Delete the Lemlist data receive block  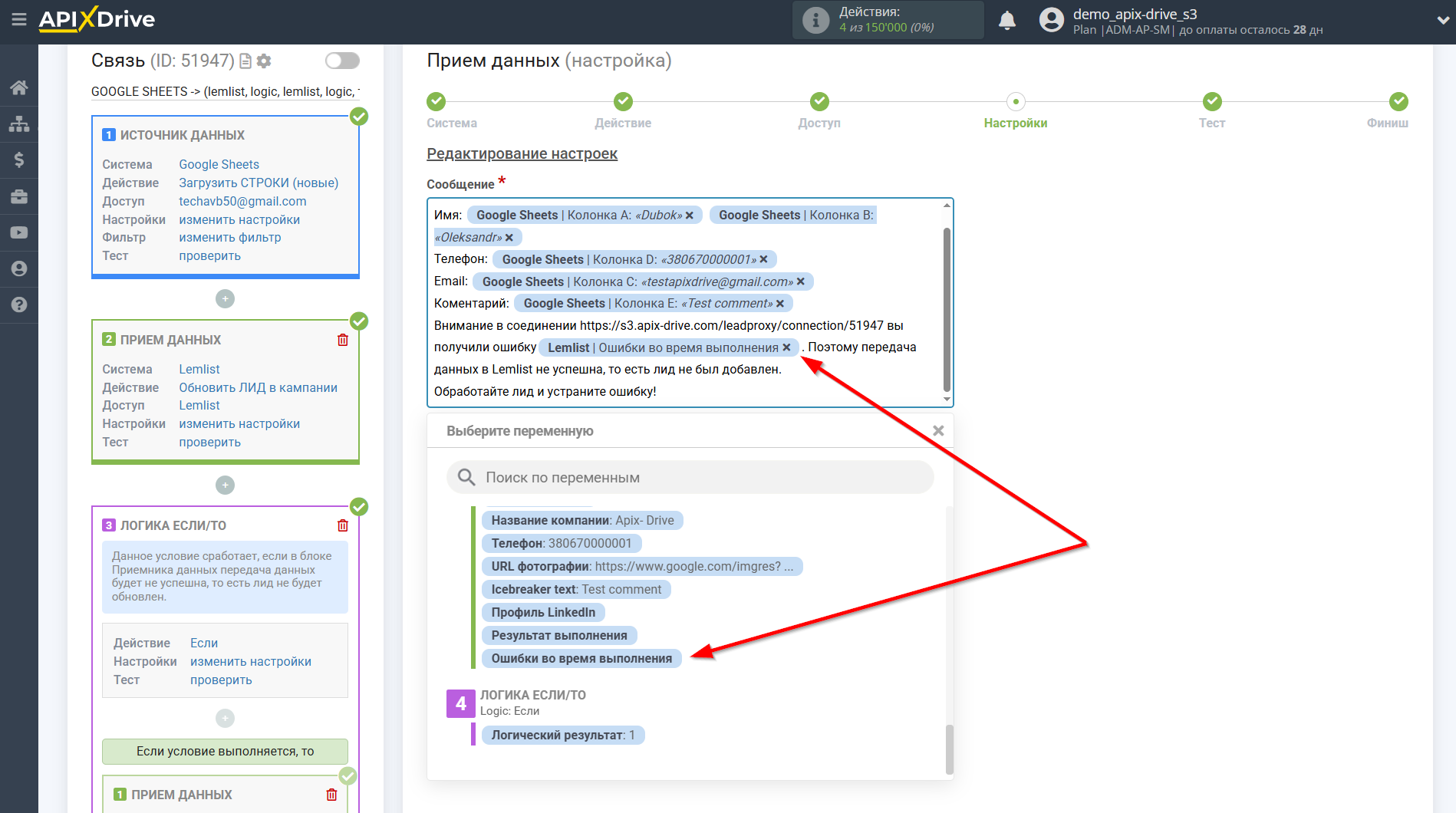point(343,340)
